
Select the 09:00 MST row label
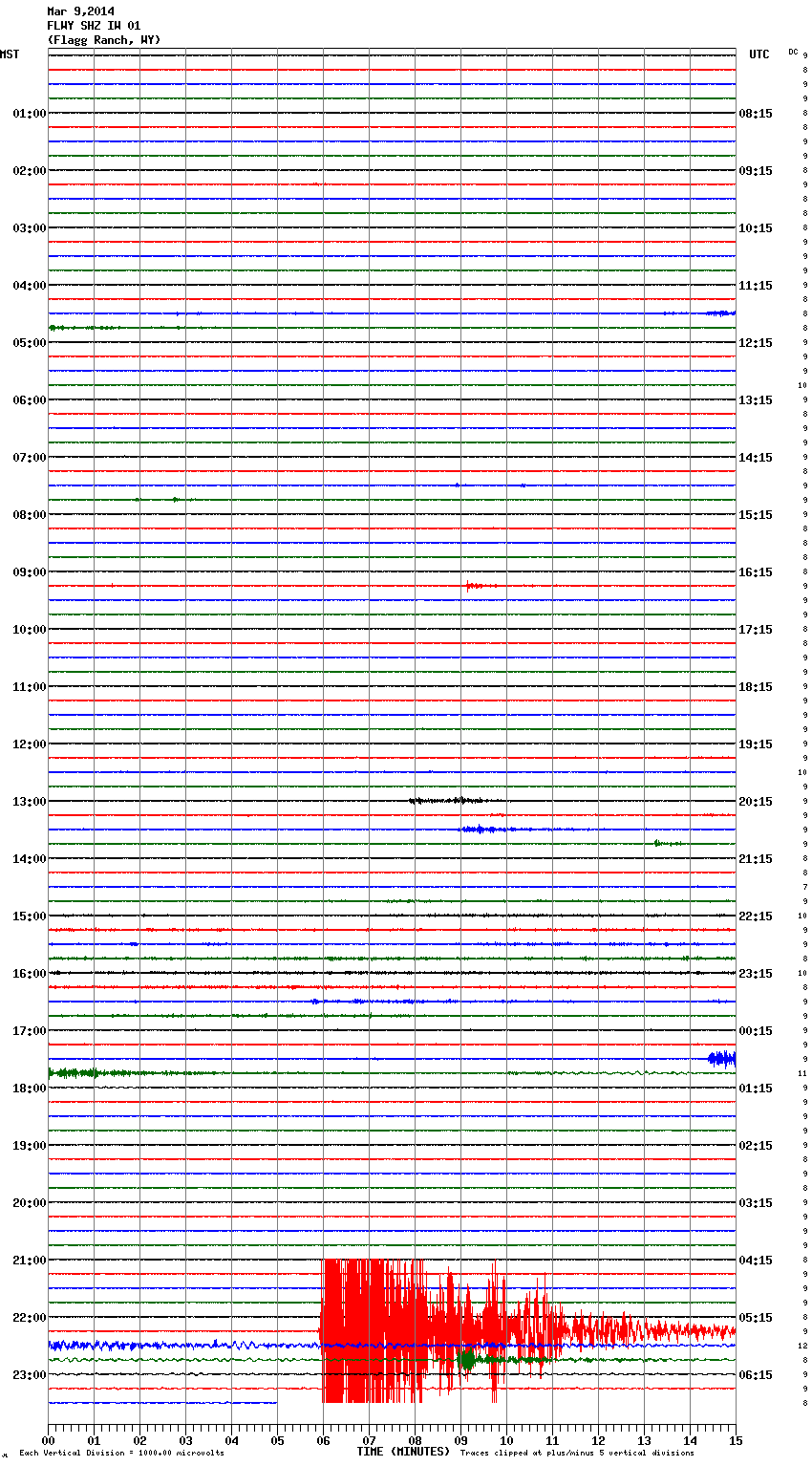click(29, 572)
